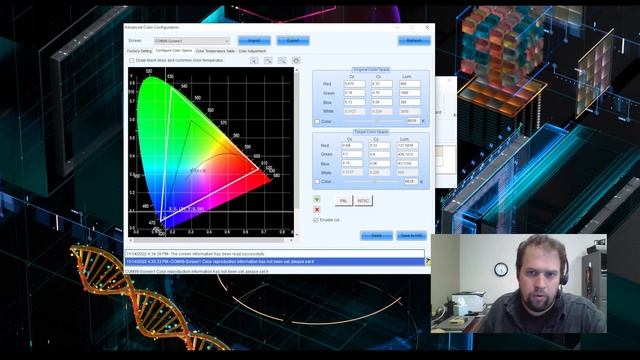This screenshot has height=360, width=640.
Task: Toggle the Enable col. checkbox
Action: [x=316, y=220]
